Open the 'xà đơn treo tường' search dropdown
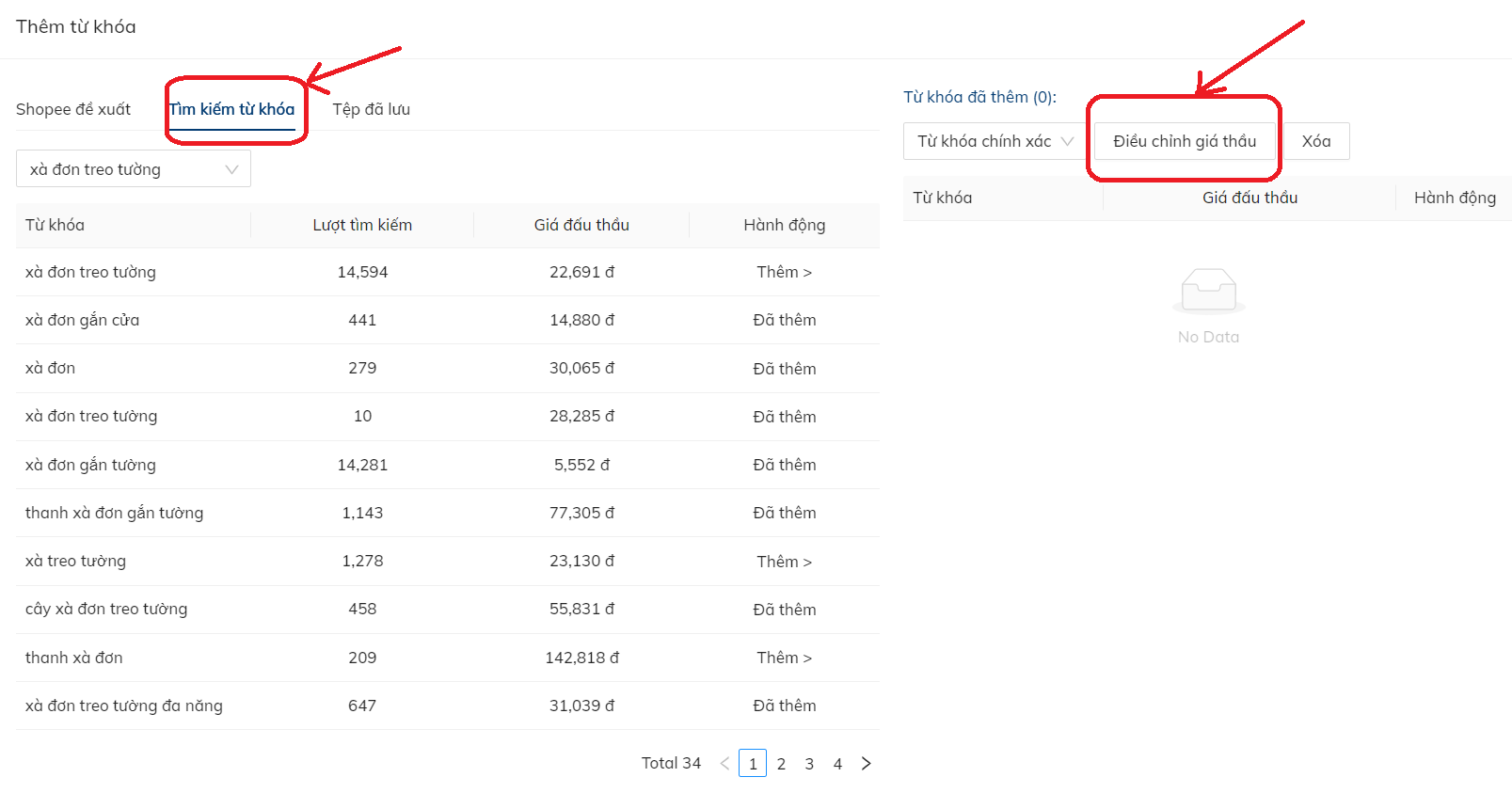This screenshot has height=793, width=1512. pyautogui.click(x=134, y=169)
